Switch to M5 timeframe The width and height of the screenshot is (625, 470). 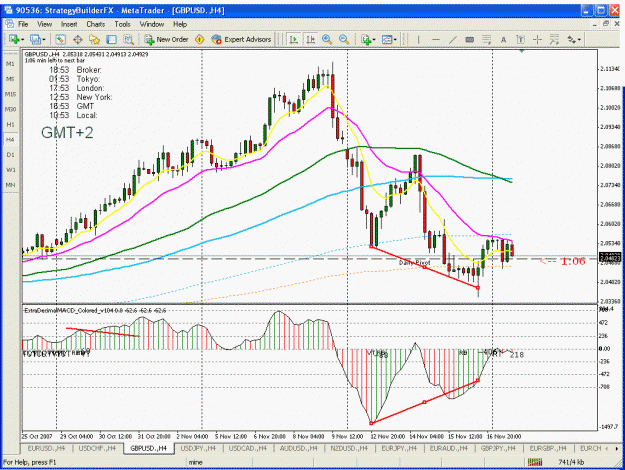tap(10, 79)
